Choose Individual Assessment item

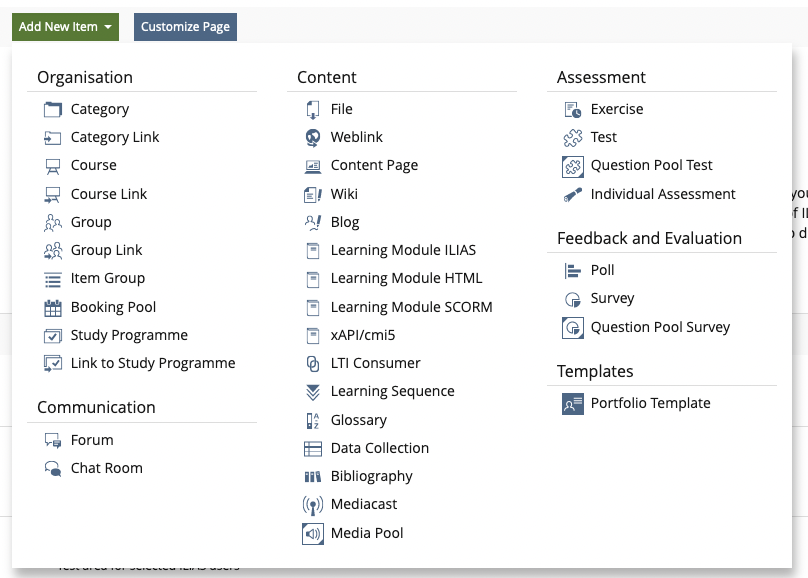pyautogui.click(x=662, y=194)
